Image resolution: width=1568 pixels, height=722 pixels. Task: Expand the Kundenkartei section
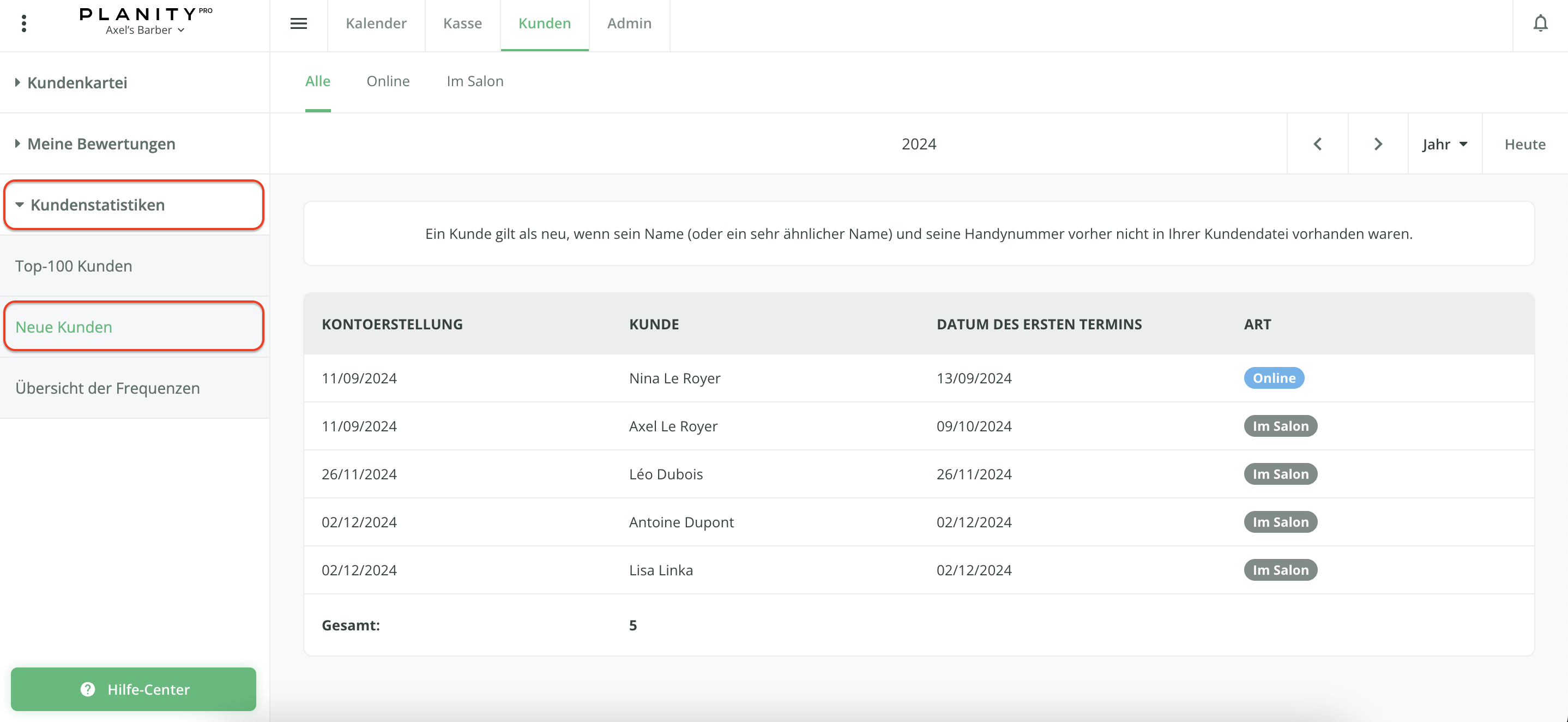pyautogui.click(x=77, y=83)
